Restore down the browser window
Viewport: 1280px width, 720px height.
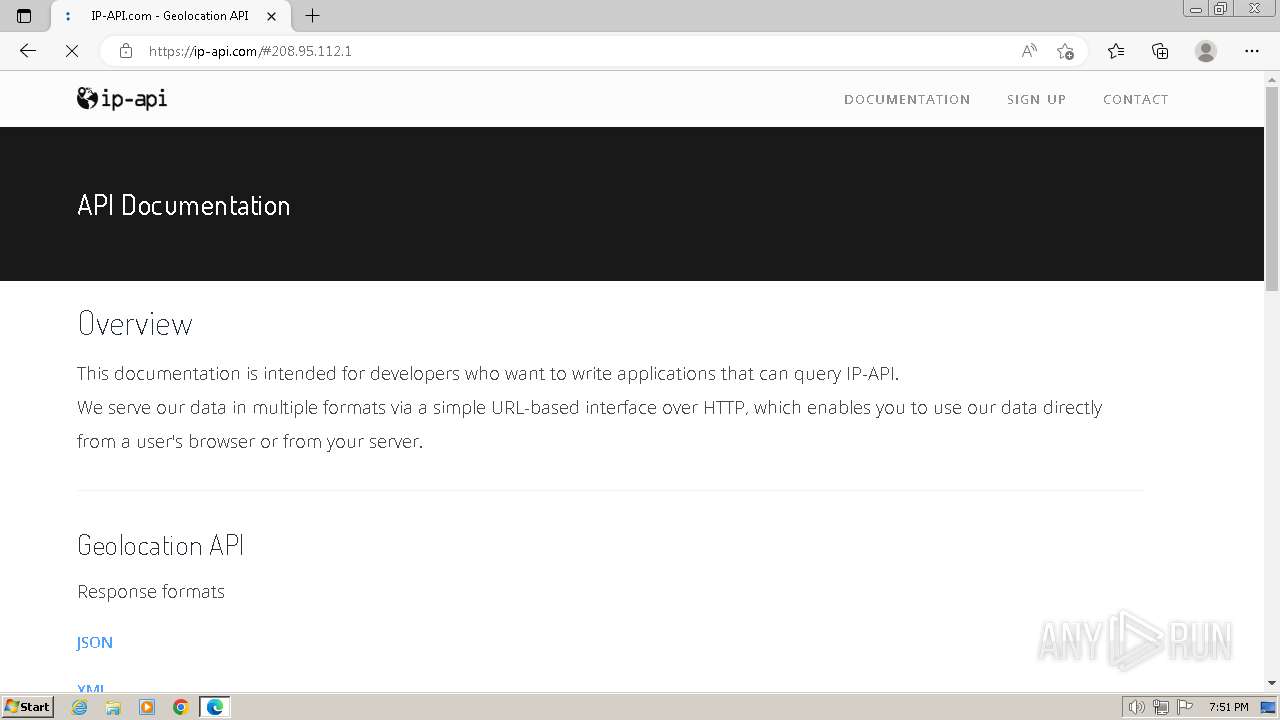coord(1221,9)
